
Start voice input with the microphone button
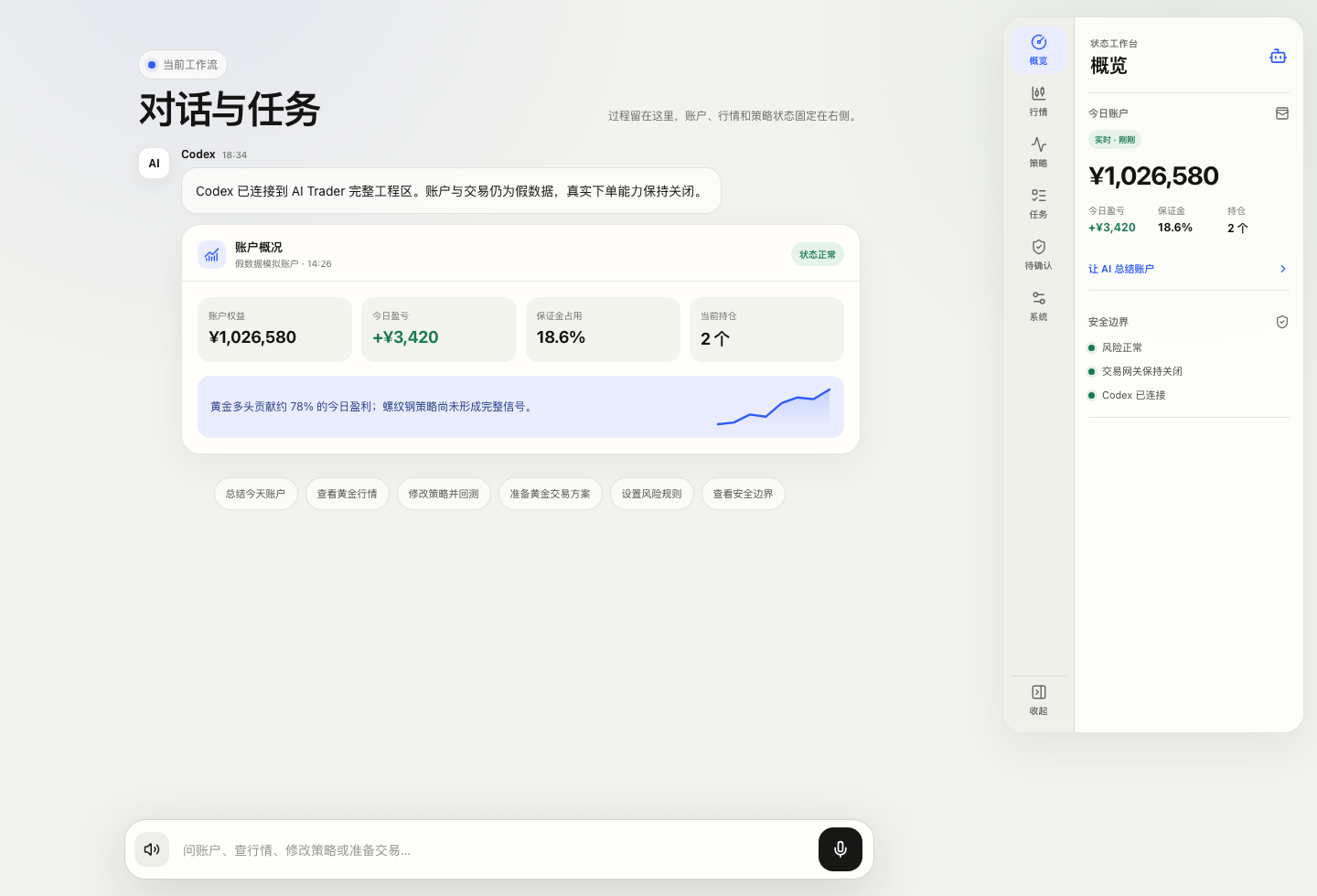[x=841, y=849]
